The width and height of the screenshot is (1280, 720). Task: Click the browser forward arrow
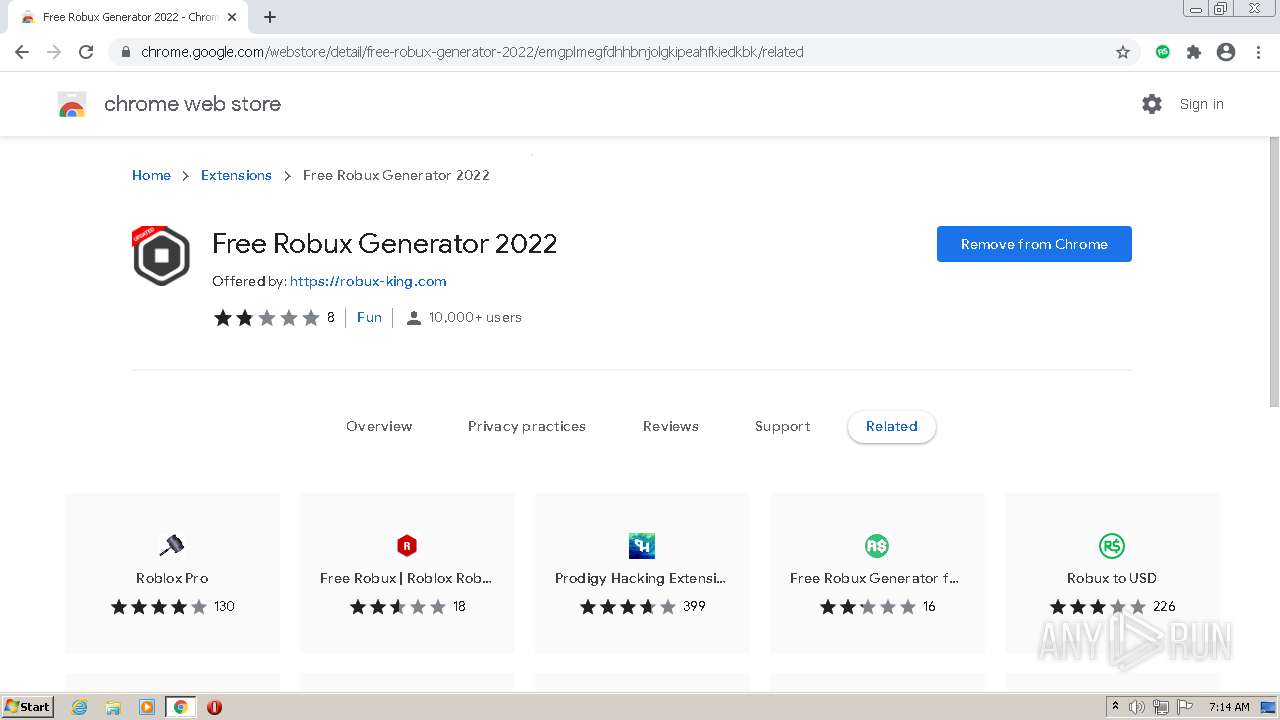pyautogui.click(x=54, y=52)
